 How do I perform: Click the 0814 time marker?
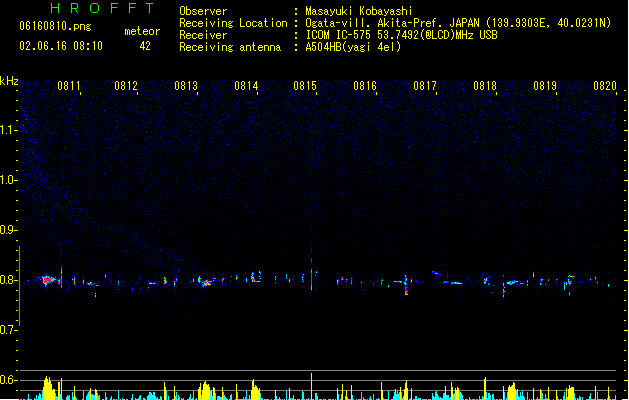246,86
